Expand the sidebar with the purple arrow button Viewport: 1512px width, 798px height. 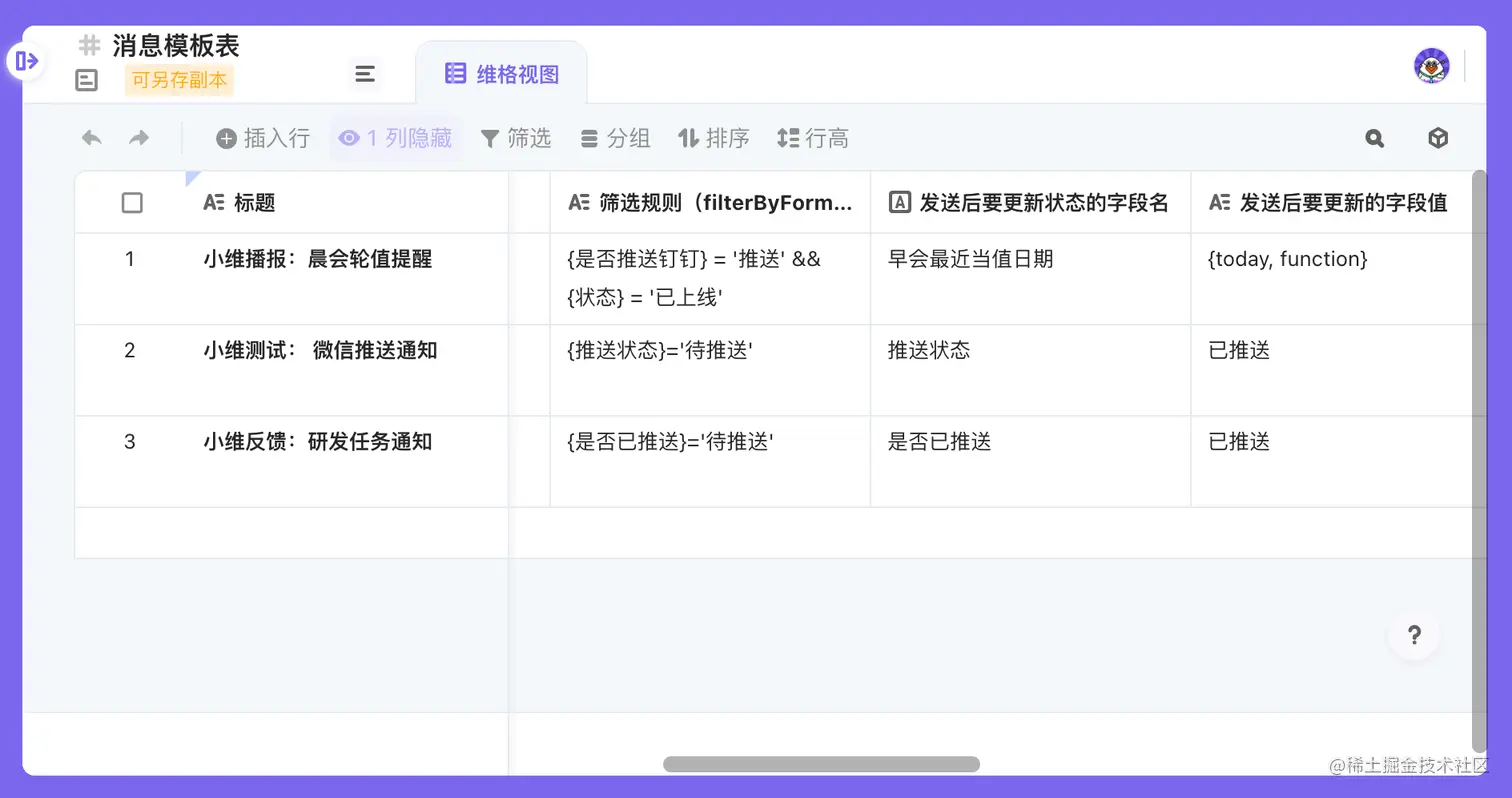click(27, 61)
